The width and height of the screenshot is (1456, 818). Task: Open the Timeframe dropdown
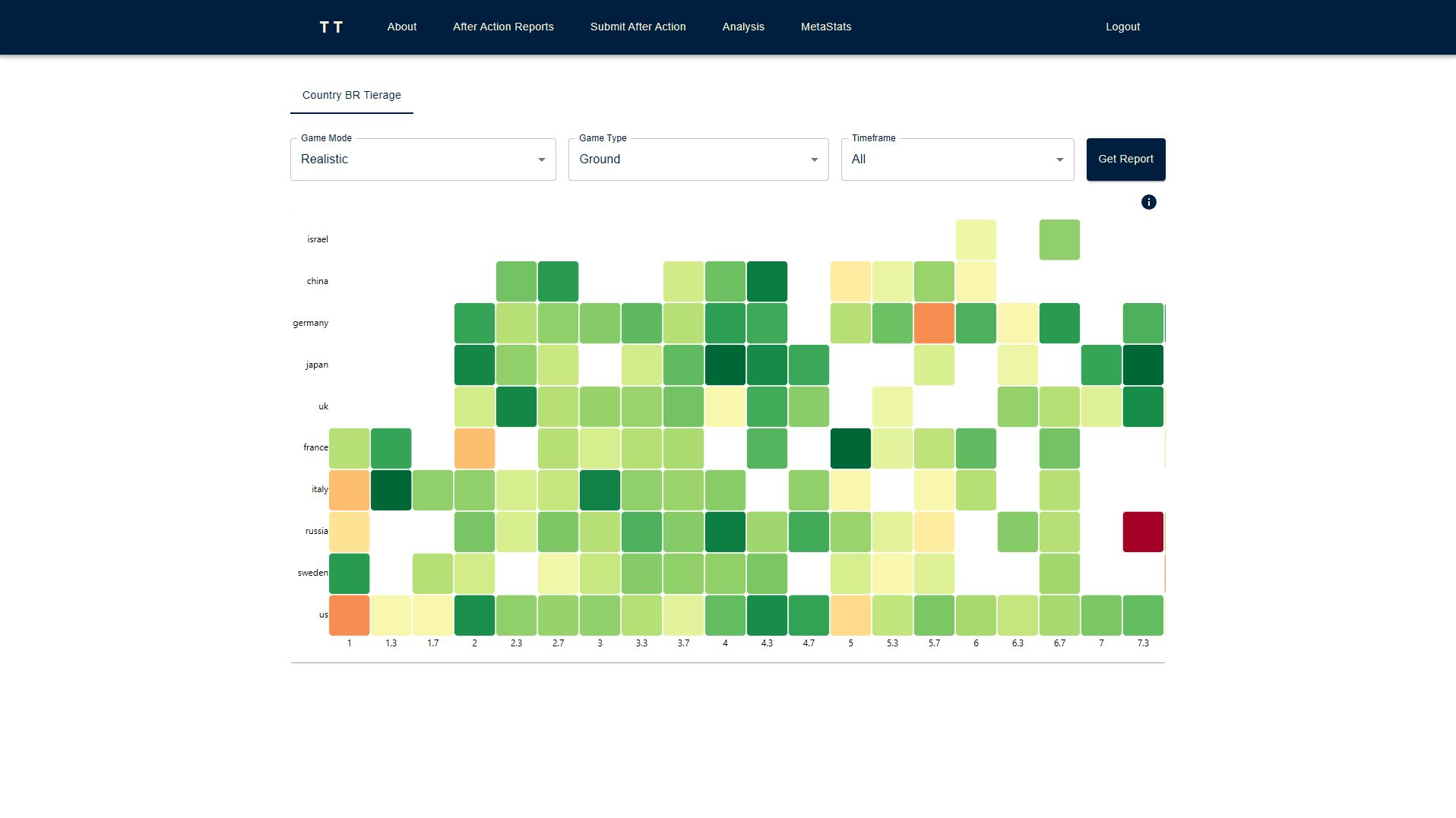tap(957, 159)
